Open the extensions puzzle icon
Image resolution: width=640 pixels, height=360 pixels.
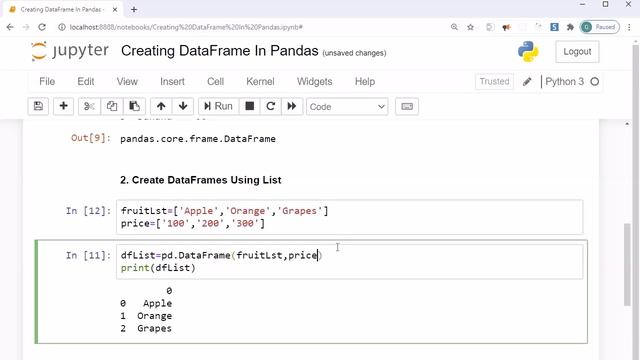tap(570, 27)
